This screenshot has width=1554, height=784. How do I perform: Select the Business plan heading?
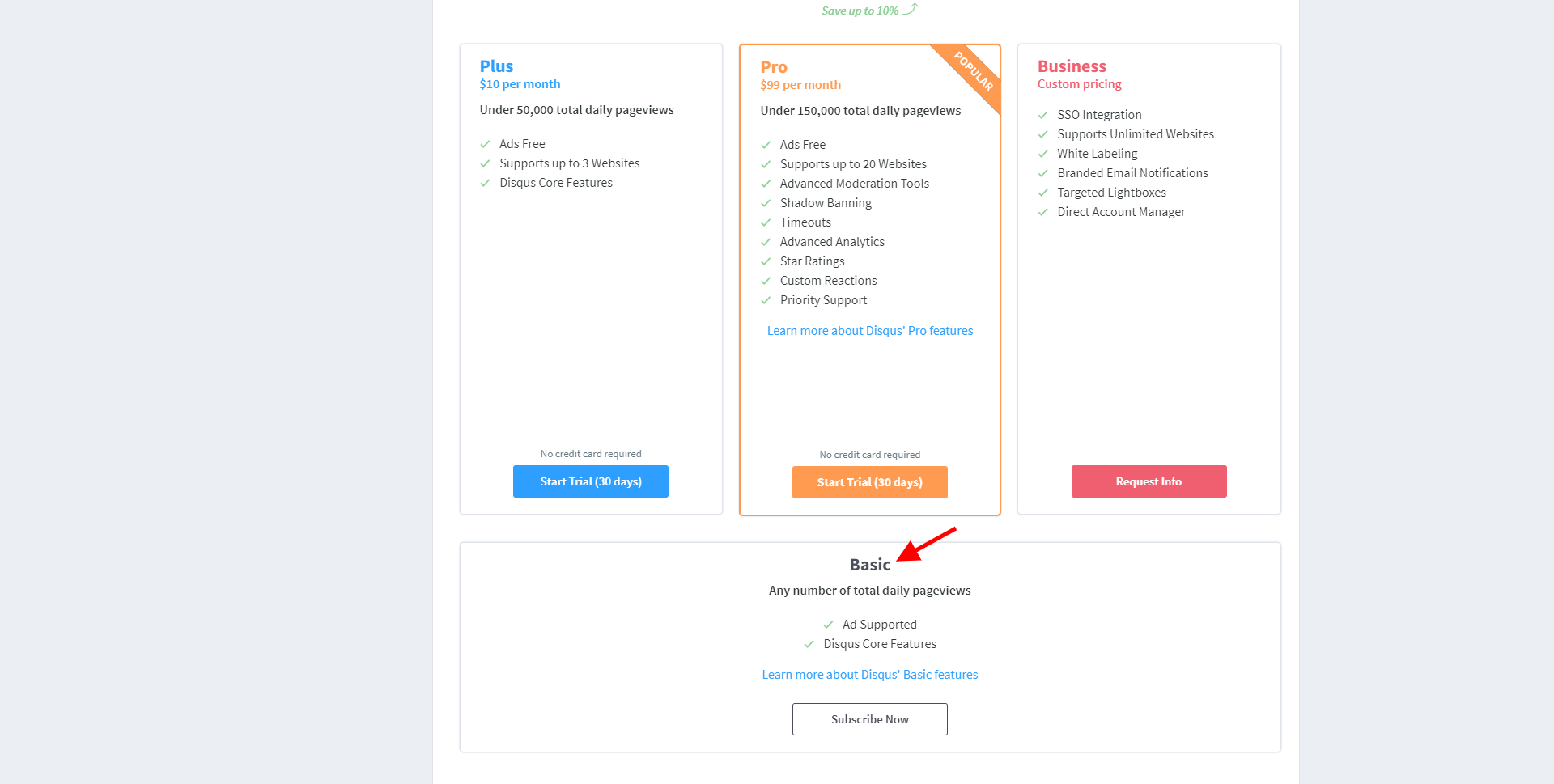[x=1072, y=66]
